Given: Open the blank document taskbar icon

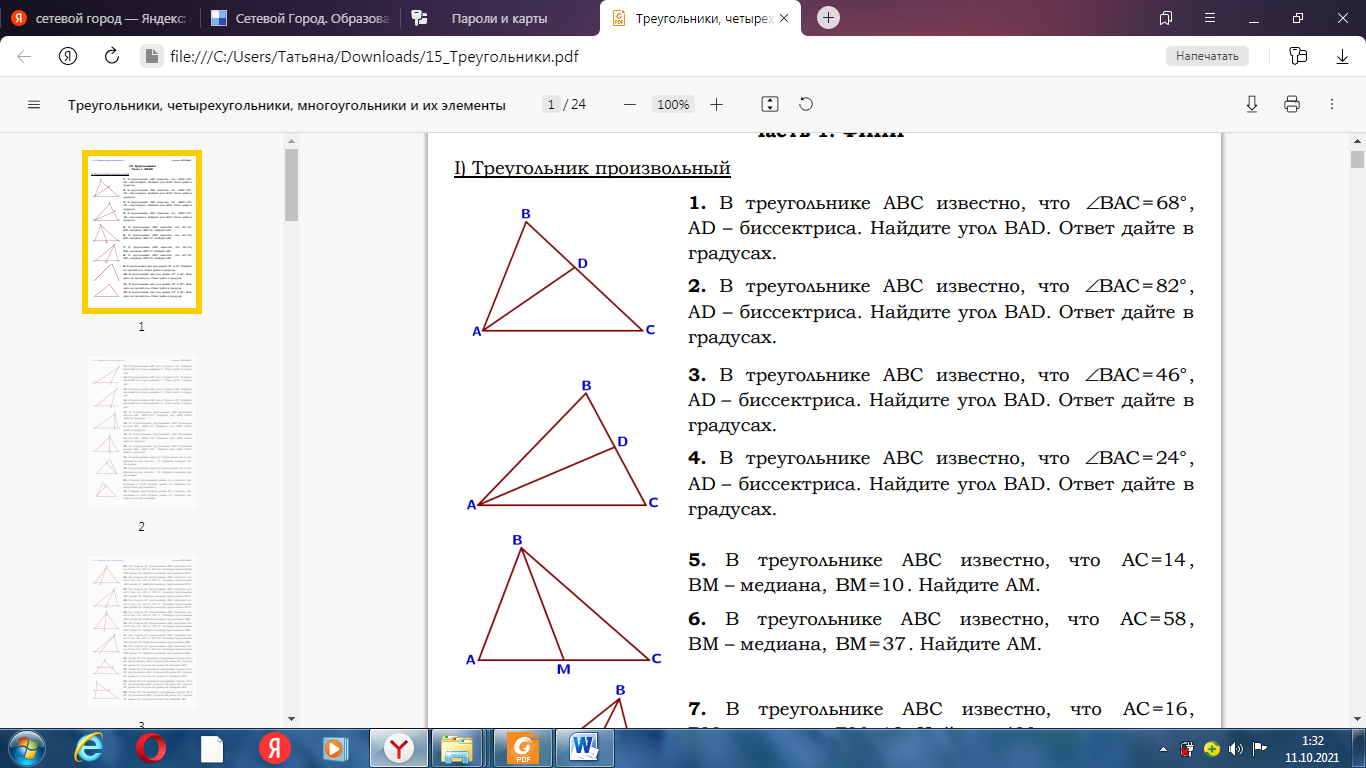Looking at the screenshot, I should click(212, 747).
